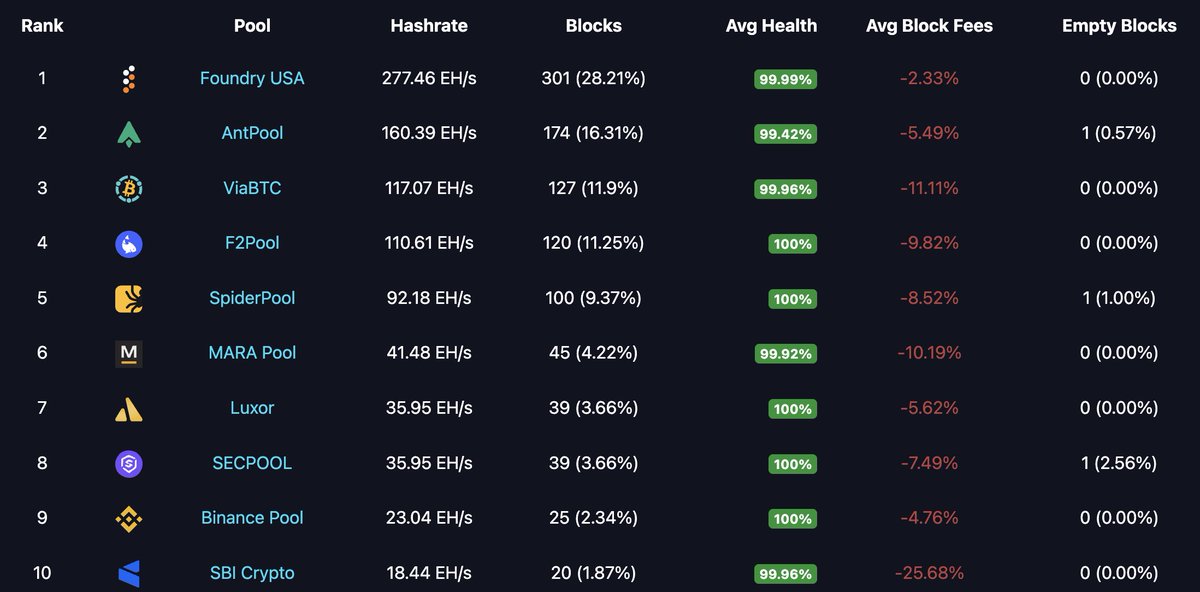Click the 45 (4.22%) blocks cell
The height and width of the screenshot is (592, 1200).
[593, 353]
